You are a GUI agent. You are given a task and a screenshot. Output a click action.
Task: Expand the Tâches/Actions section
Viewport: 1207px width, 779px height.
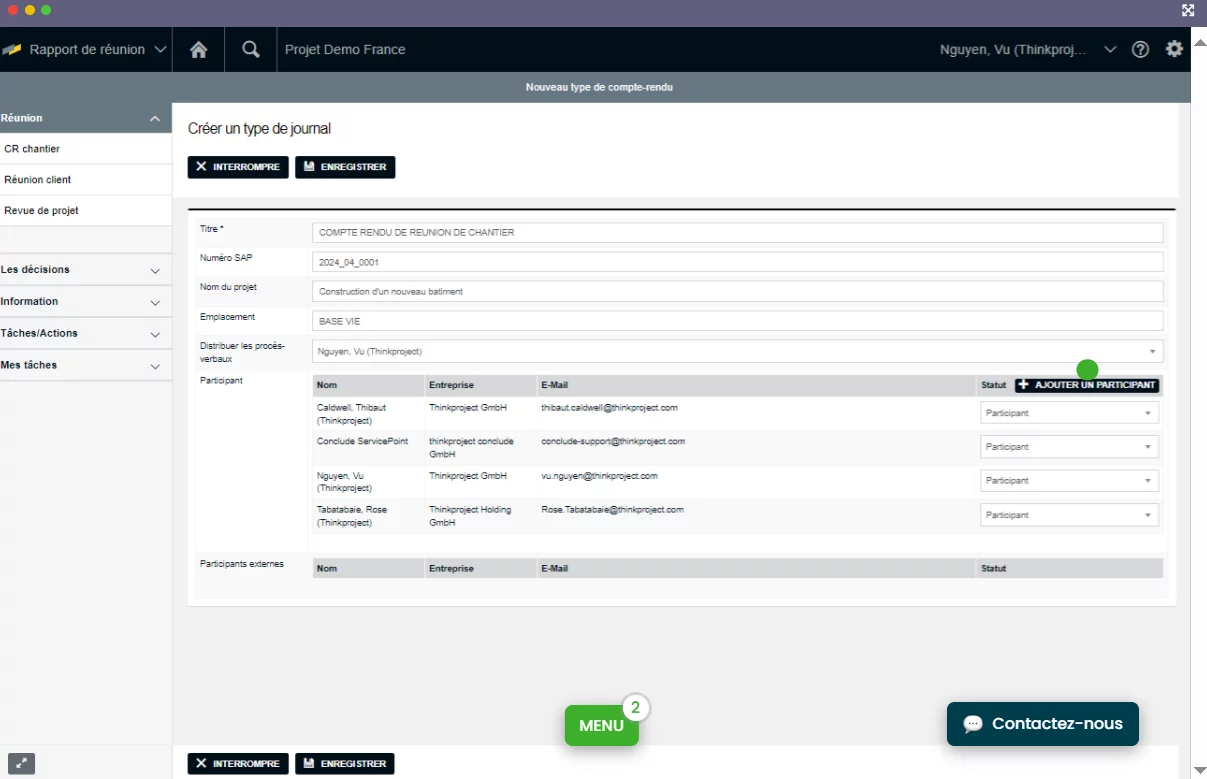154,334
